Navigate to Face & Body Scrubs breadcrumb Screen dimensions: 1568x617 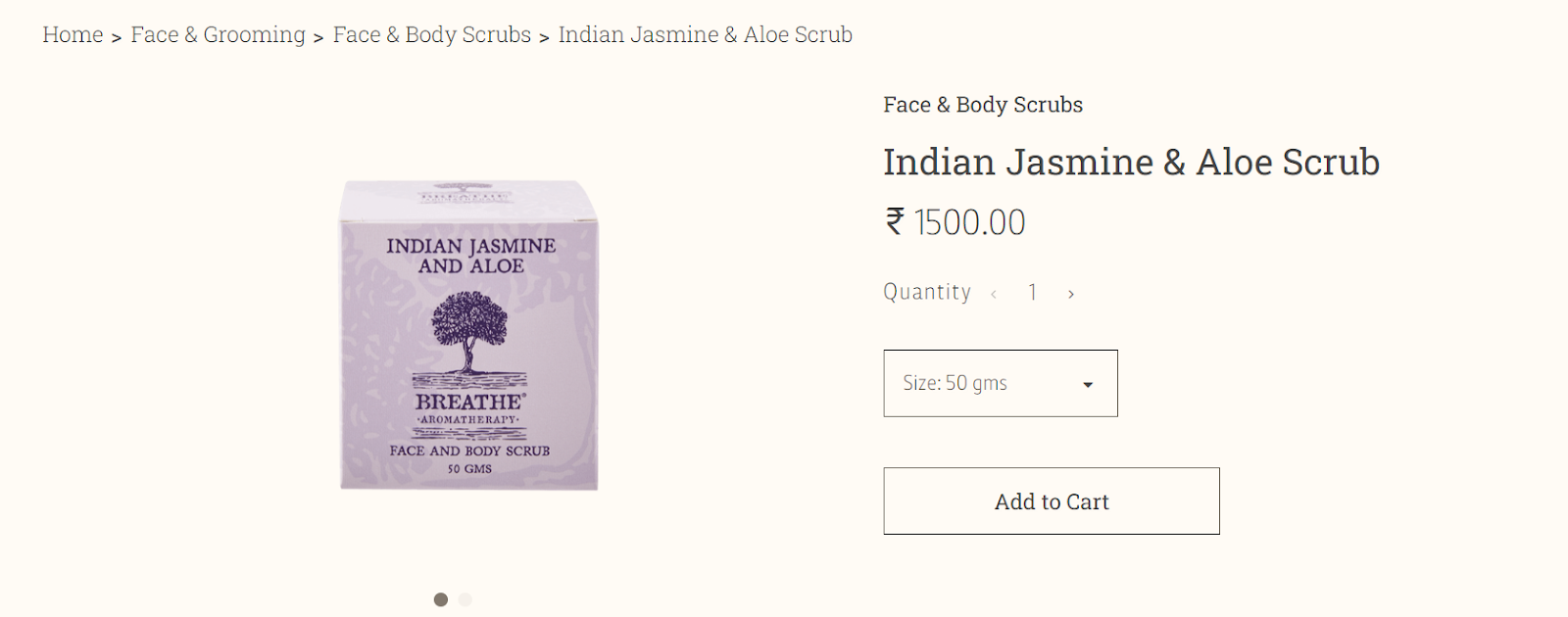coord(431,35)
